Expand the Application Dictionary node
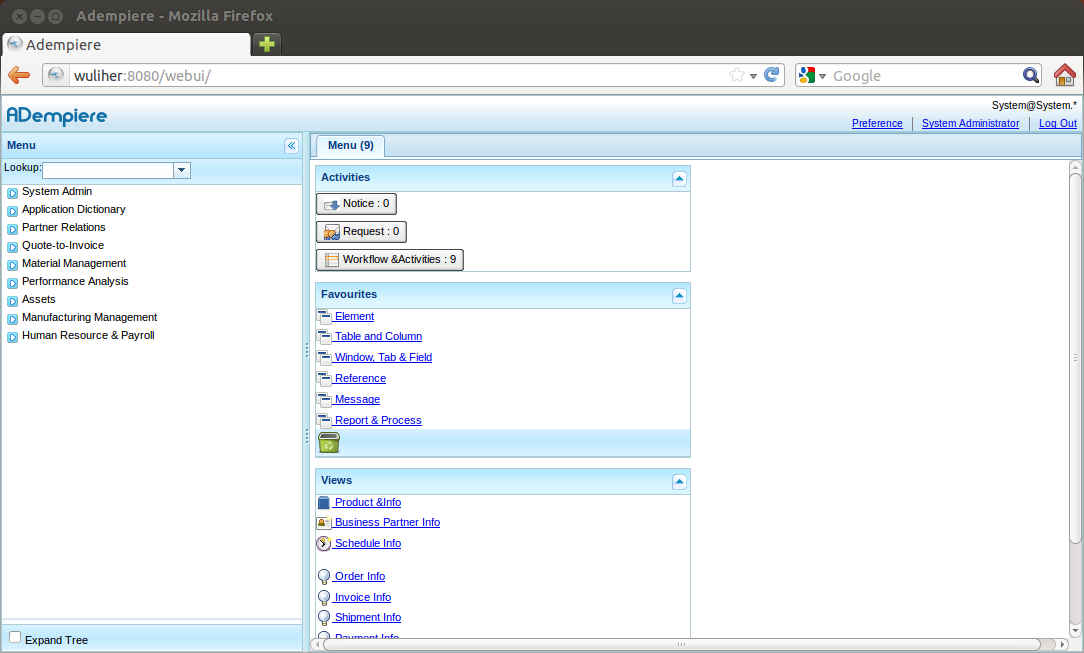Viewport: 1084px width, 653px height. [x=12, y=211]
